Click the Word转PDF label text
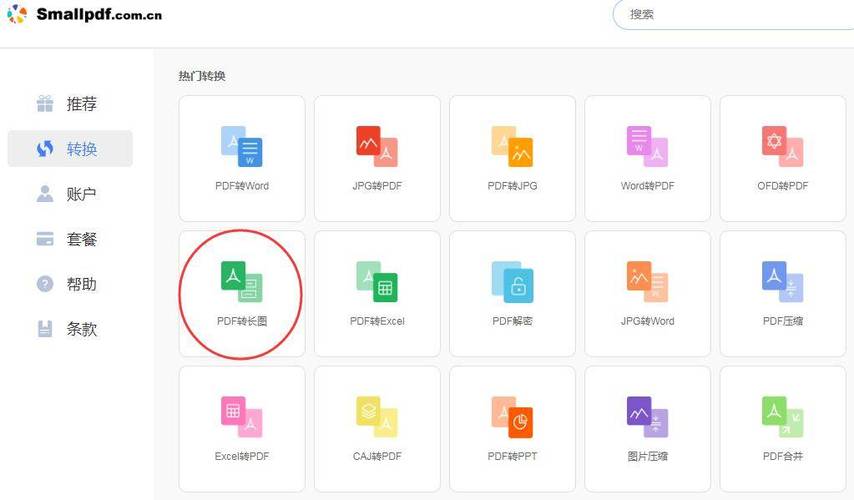The image size is (854, 500). click(x=647, y=186)
